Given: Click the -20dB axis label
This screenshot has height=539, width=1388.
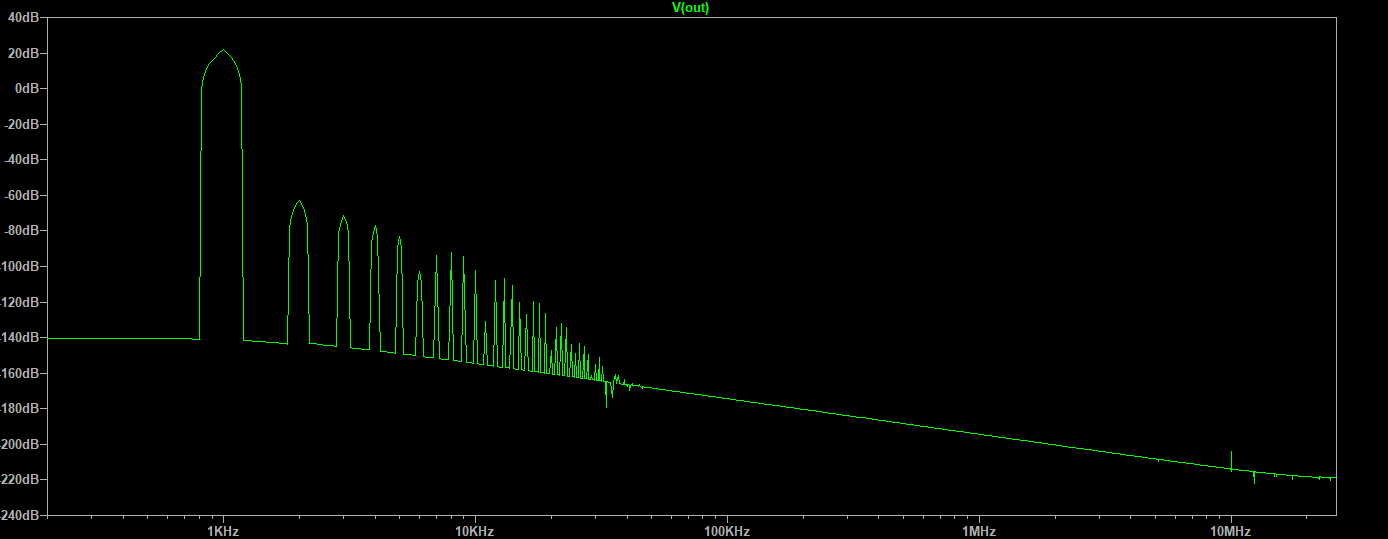Looking at the screenshot, I should (x=22, y=124).
